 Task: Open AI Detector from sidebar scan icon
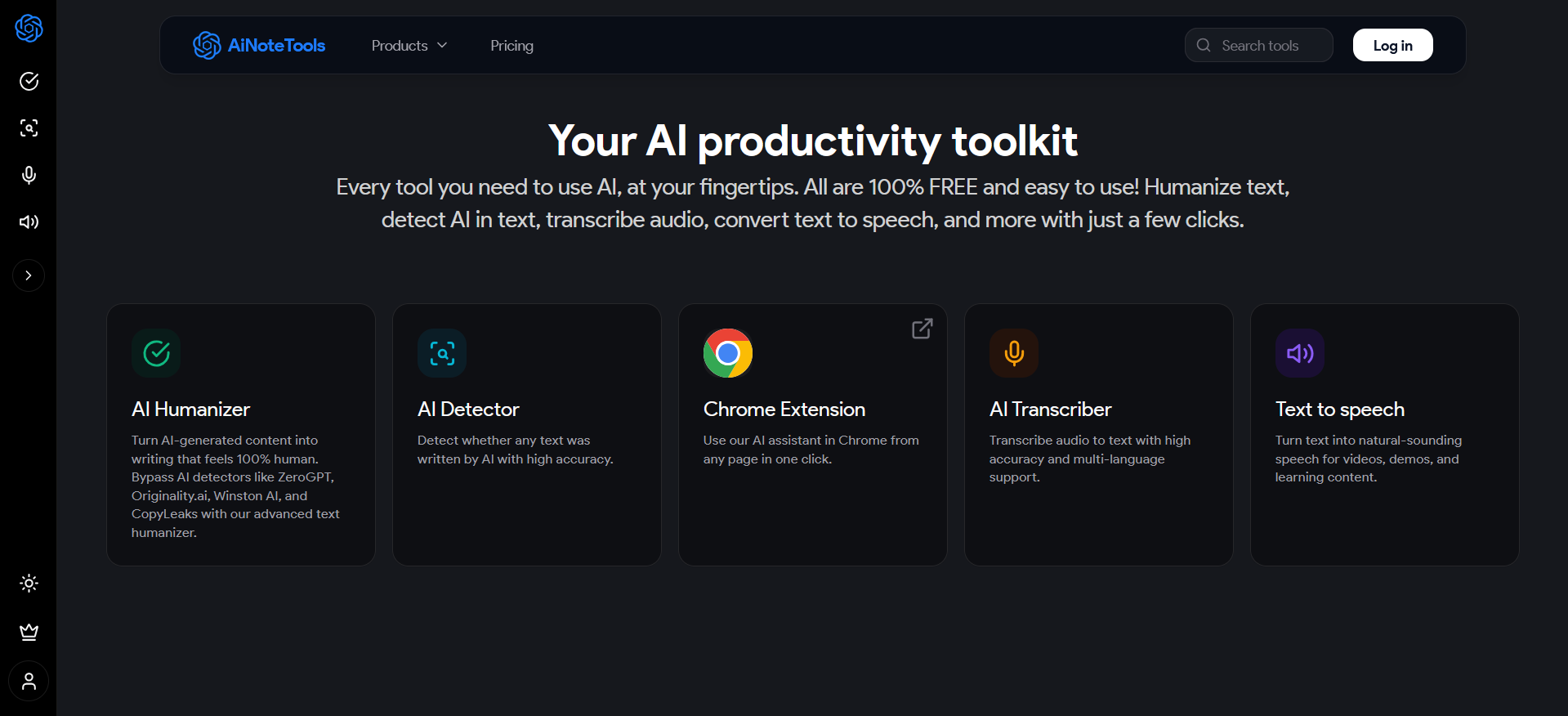tap(29, 128)
